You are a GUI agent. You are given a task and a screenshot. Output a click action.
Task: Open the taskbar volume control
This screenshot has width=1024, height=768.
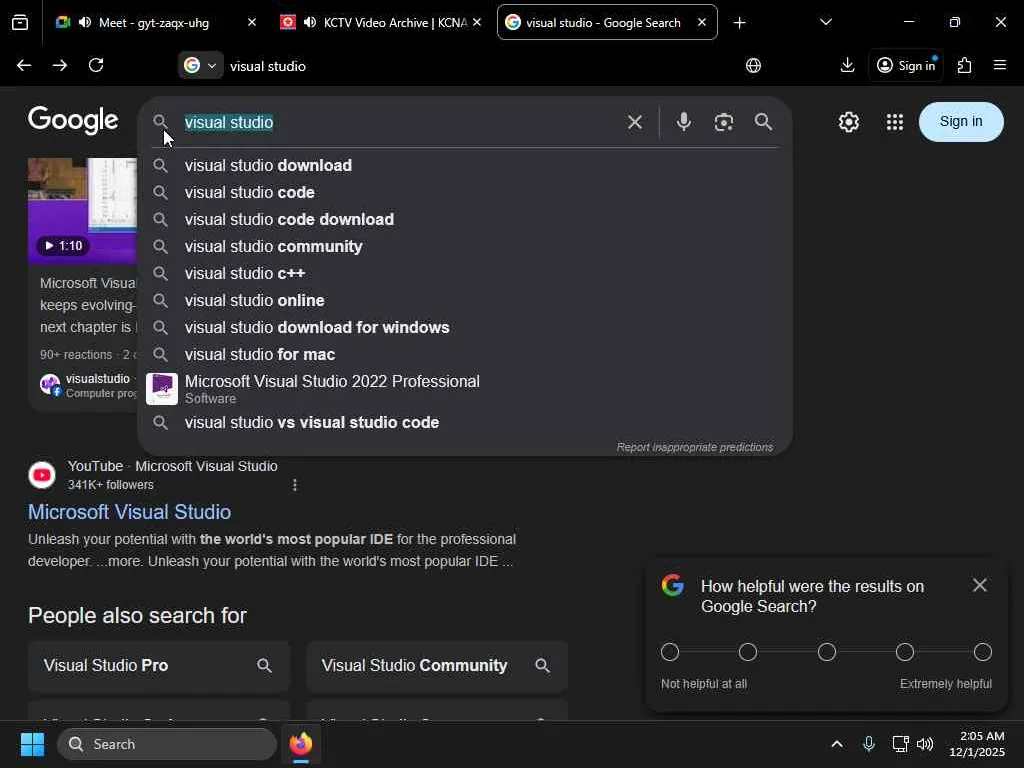[925, 744]
